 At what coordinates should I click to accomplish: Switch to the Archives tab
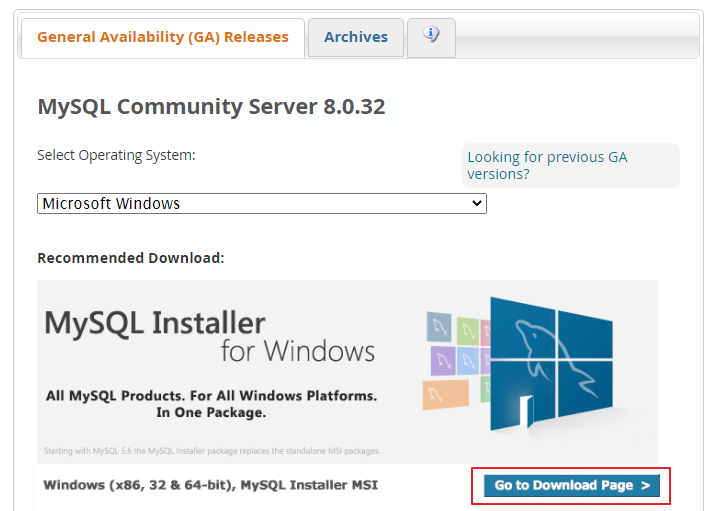356,38
